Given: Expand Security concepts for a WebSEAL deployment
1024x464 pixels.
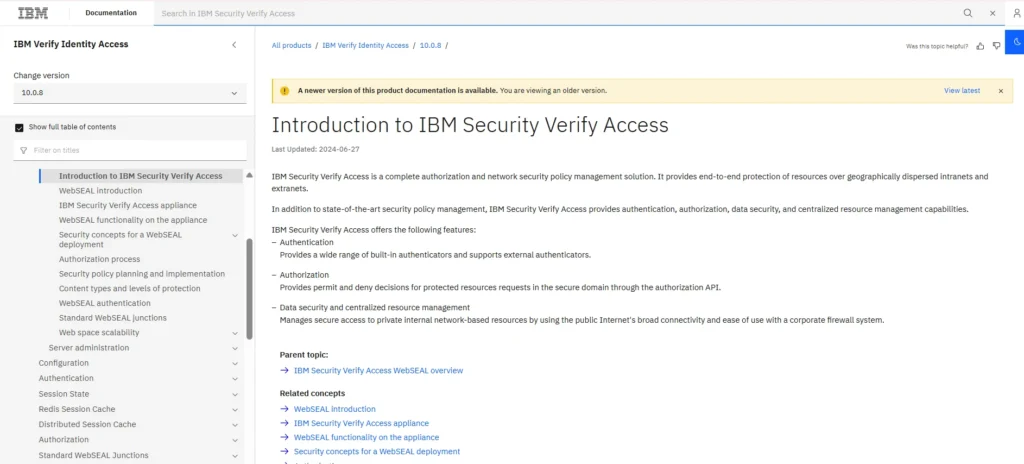Looking at the screenshot, I should click(x=235, y=235).
